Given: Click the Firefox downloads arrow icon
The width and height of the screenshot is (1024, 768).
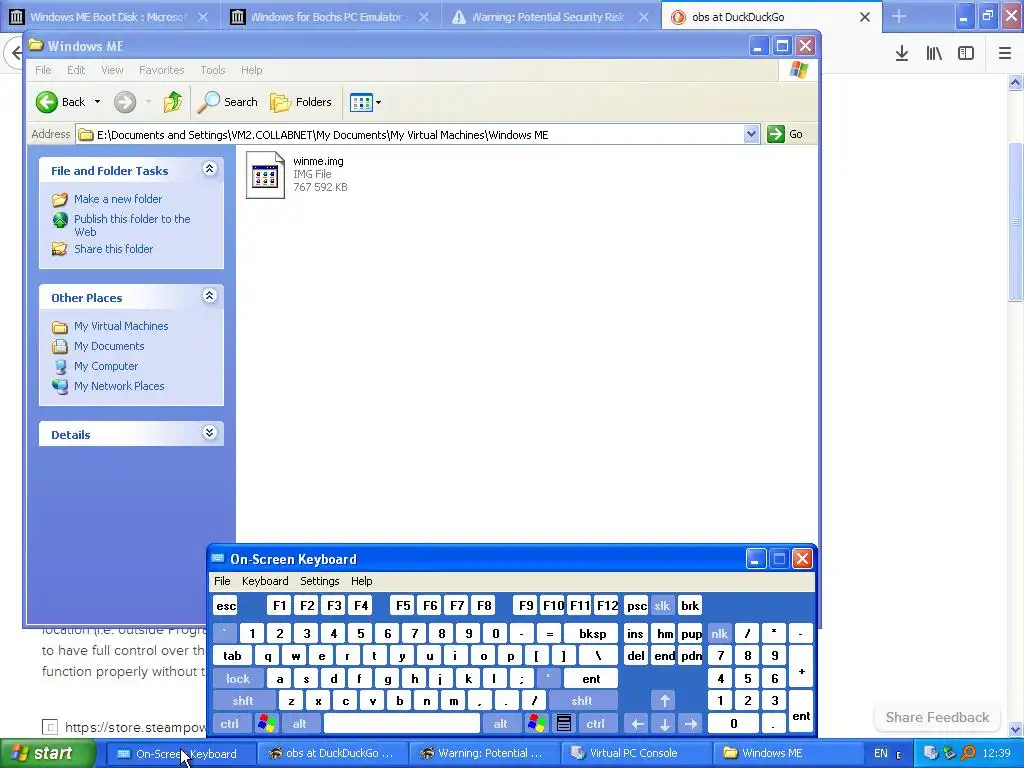Looking at the screenshot, I should point(902,54).
